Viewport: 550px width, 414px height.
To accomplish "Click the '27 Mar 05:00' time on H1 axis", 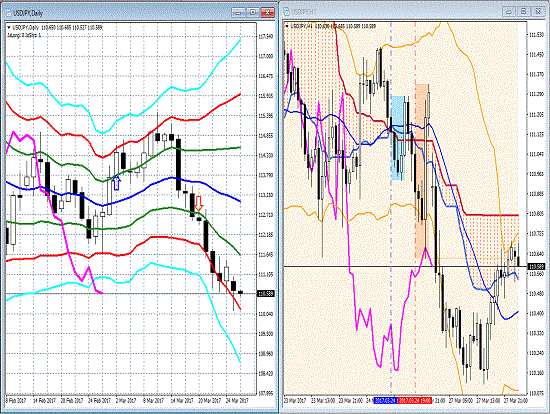I will tap(462, 400).
